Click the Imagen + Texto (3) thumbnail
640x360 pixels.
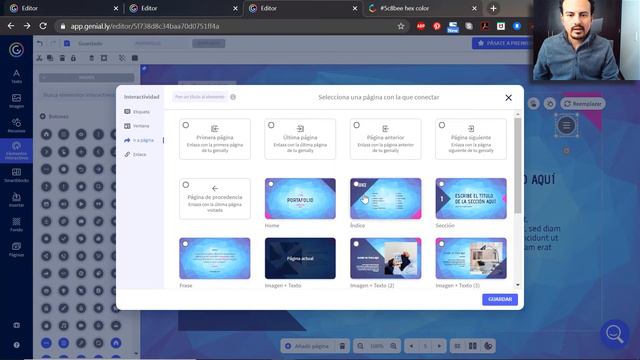(471, 258)
